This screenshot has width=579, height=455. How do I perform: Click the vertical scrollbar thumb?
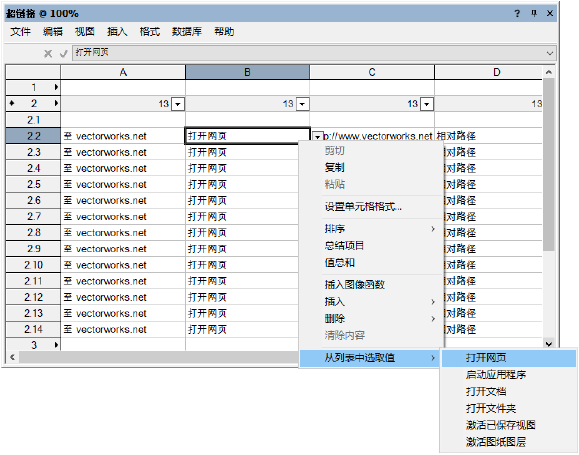pos(549,164)
